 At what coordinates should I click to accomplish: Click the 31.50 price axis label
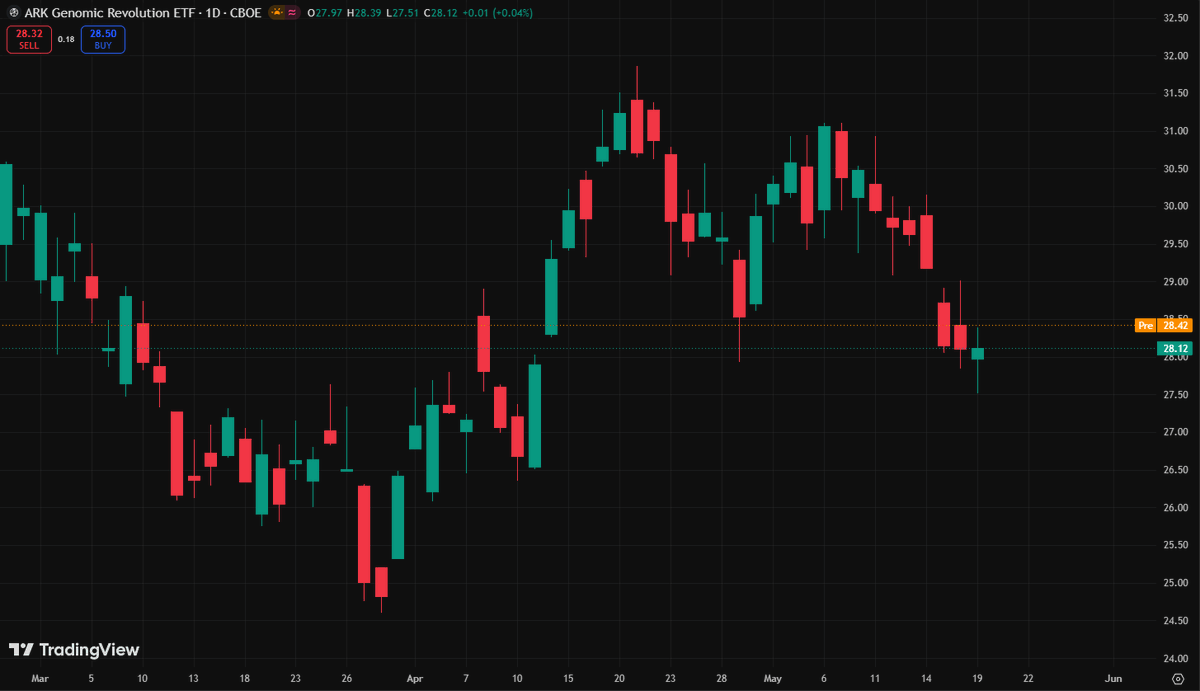click(x=1175, y=93)
